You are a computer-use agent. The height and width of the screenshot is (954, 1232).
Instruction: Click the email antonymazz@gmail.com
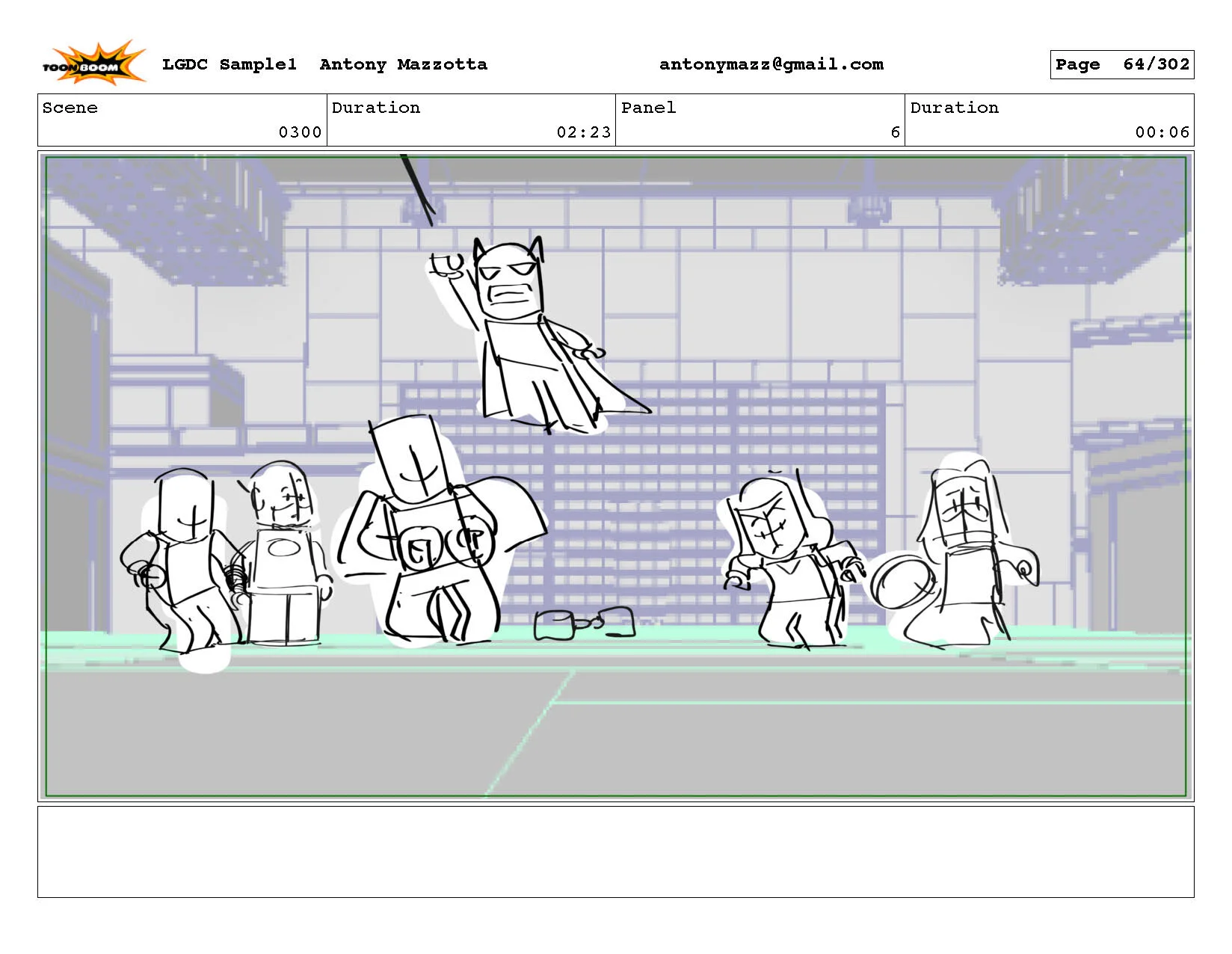click(x=771, y=64)
